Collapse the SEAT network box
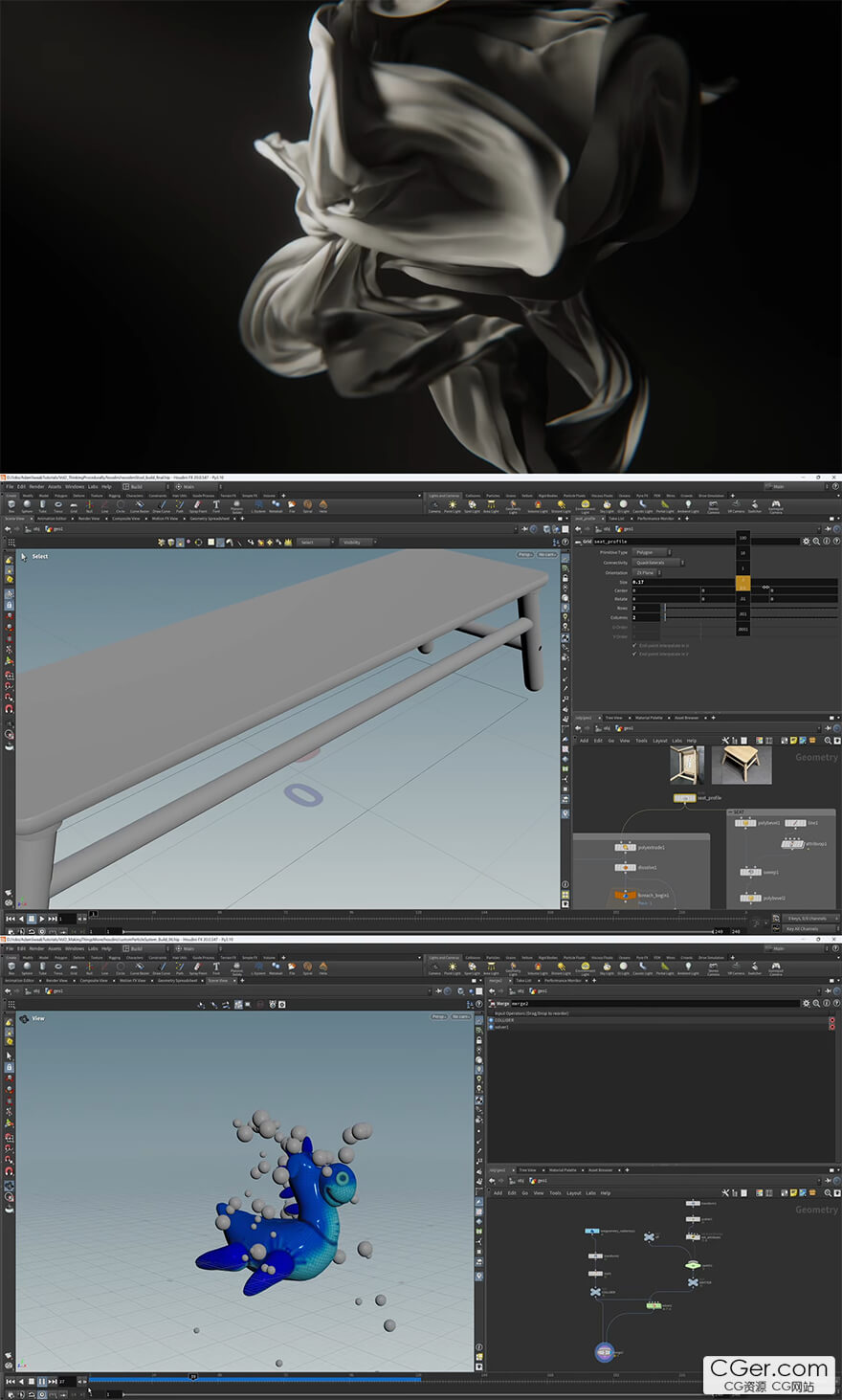The height and width of the screenshot is (1400, 842). point(732,812)
